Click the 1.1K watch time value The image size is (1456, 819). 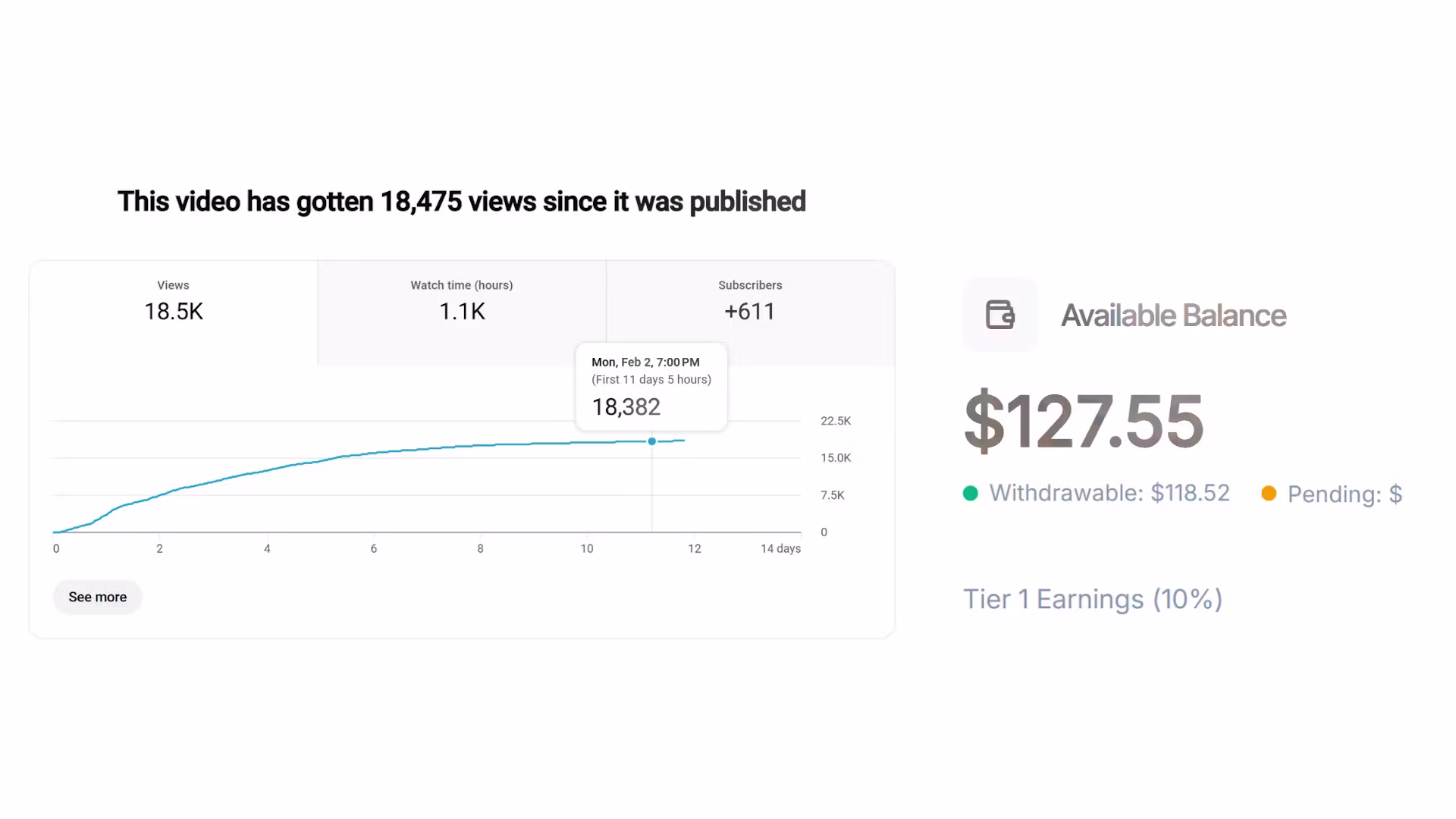(x=462, y=312)
